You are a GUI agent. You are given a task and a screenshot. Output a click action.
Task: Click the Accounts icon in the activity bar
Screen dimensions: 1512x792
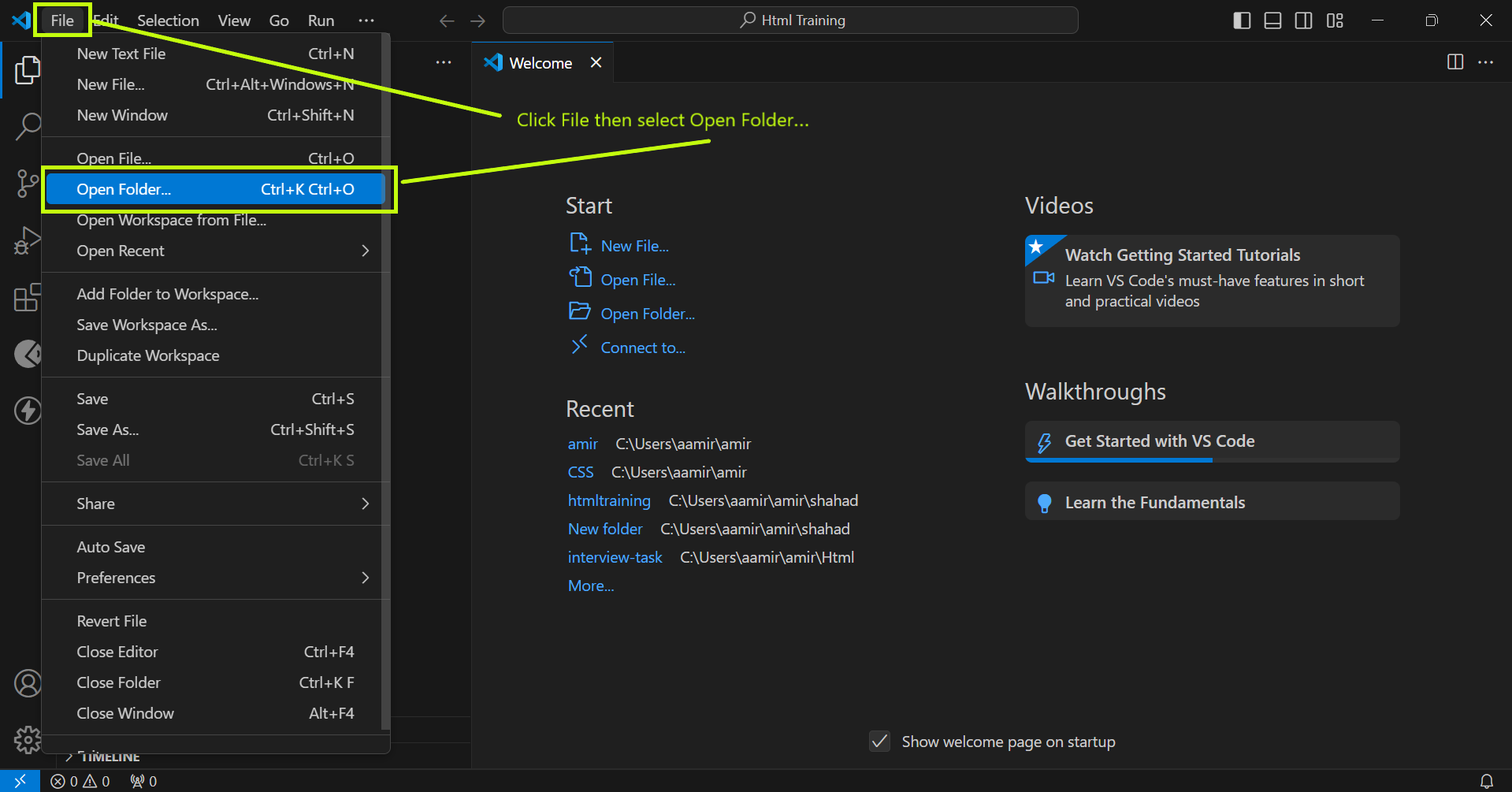(x=28, y=683)
